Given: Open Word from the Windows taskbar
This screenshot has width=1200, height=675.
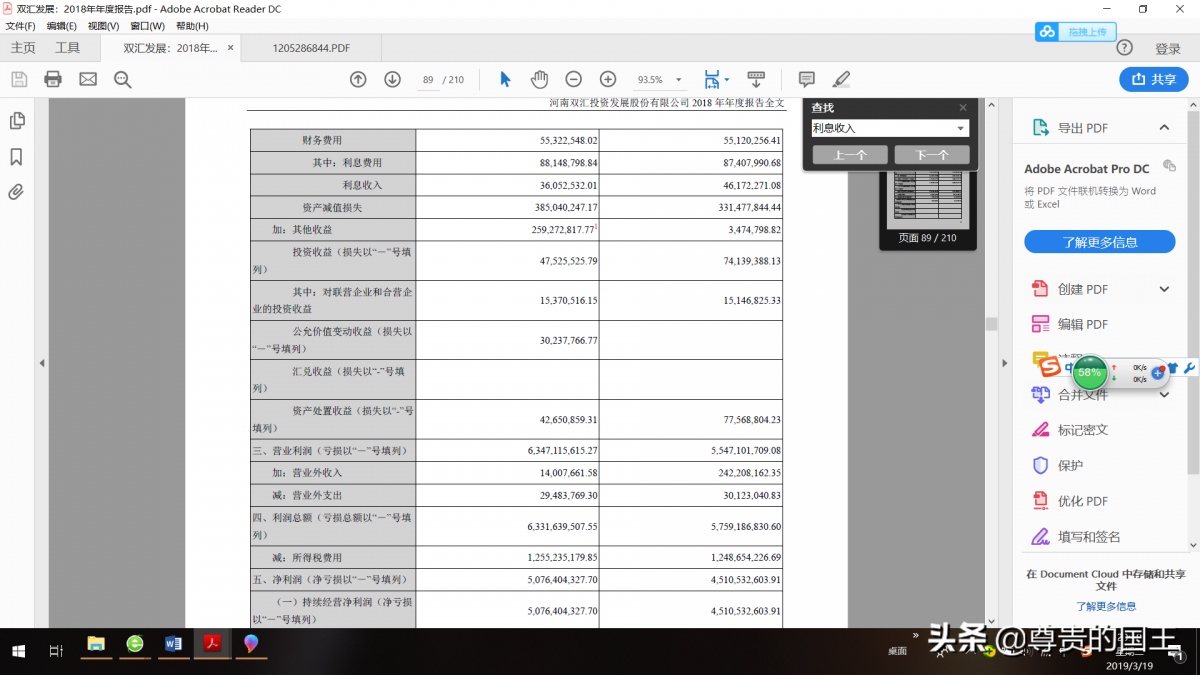Looking at the screenshot, I should click(x=173, y=644).
